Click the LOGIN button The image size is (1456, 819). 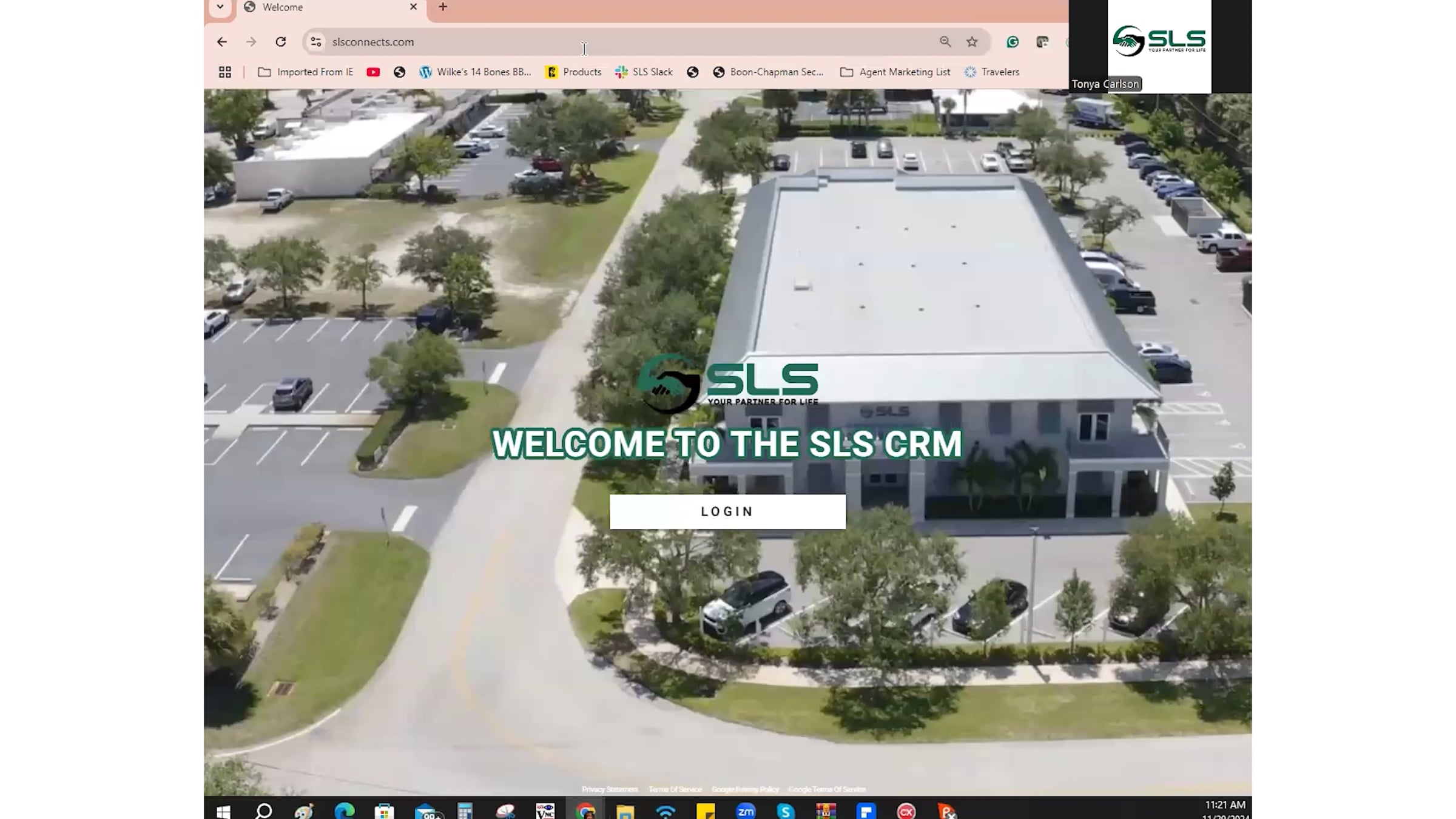coord(727,511)
